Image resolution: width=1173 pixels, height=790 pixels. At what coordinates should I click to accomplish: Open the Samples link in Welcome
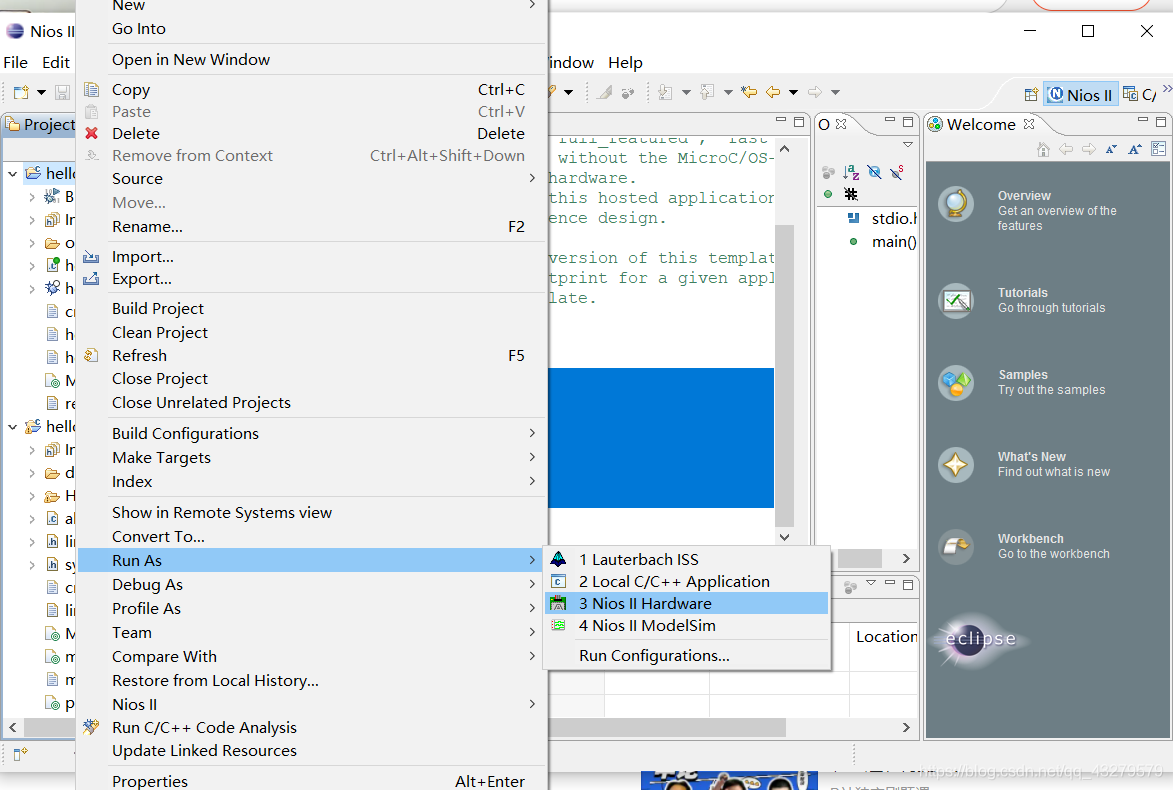coord(1023,375)
